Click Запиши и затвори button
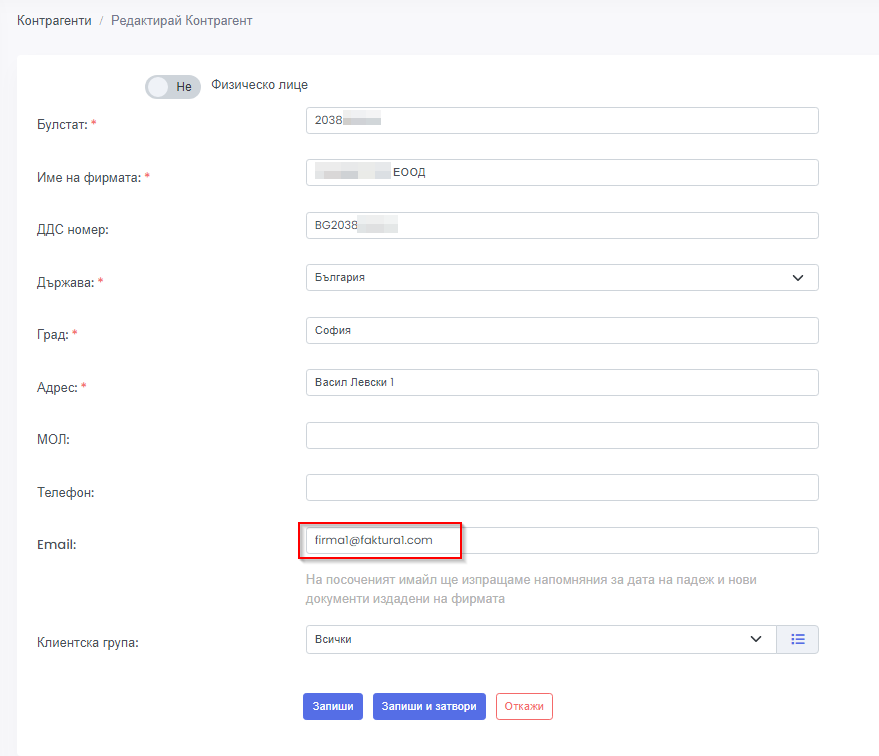Screen dimensions: 879x756 point(430,706)
